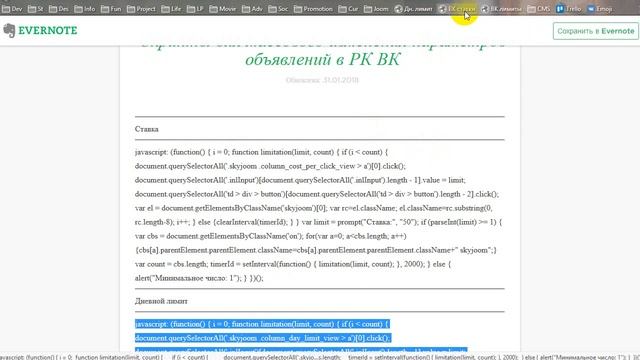Click the Сохранить в Evernote button
This screenshot has width=640, height=360.
[596, 31]
